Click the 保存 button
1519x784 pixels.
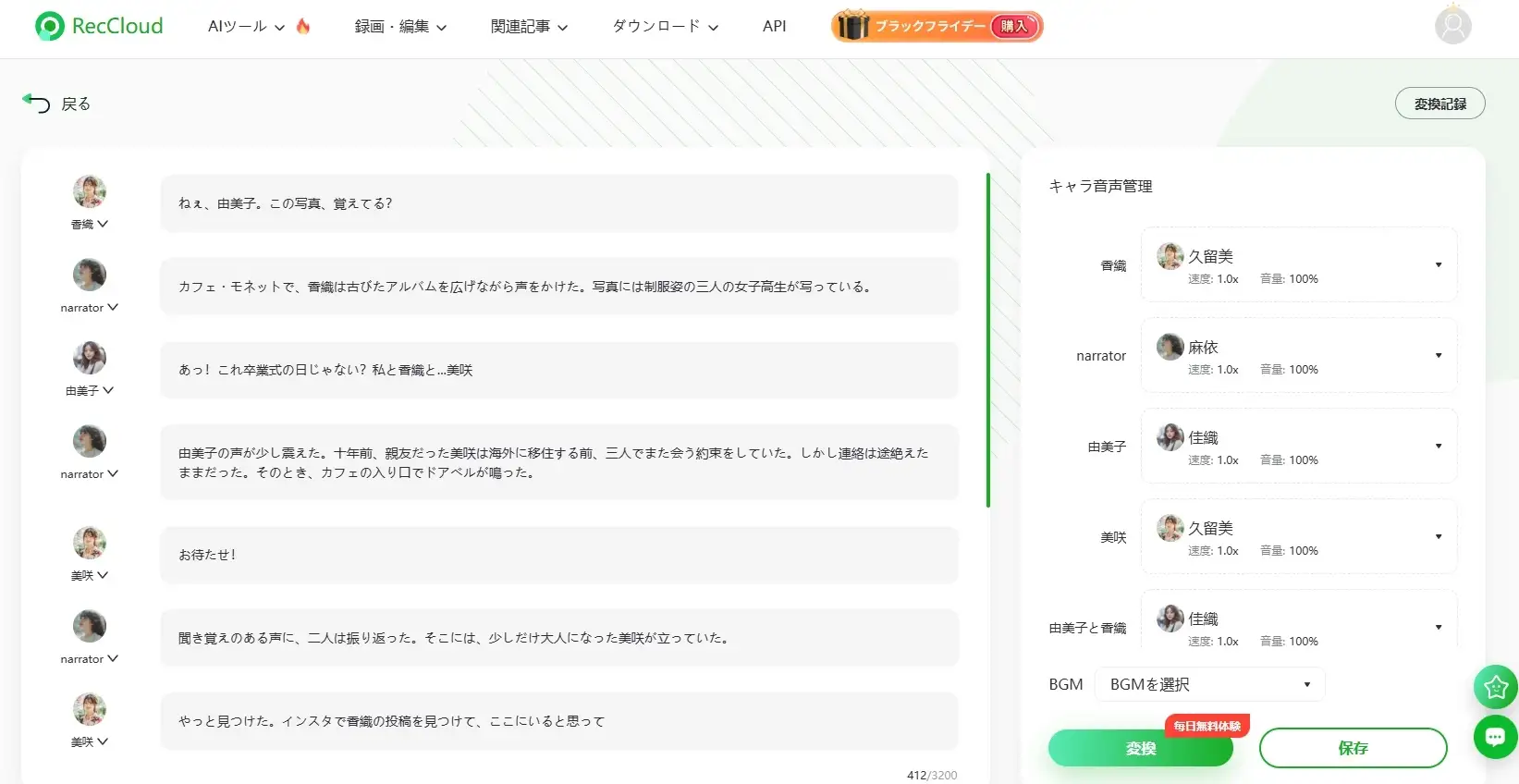1353,748
